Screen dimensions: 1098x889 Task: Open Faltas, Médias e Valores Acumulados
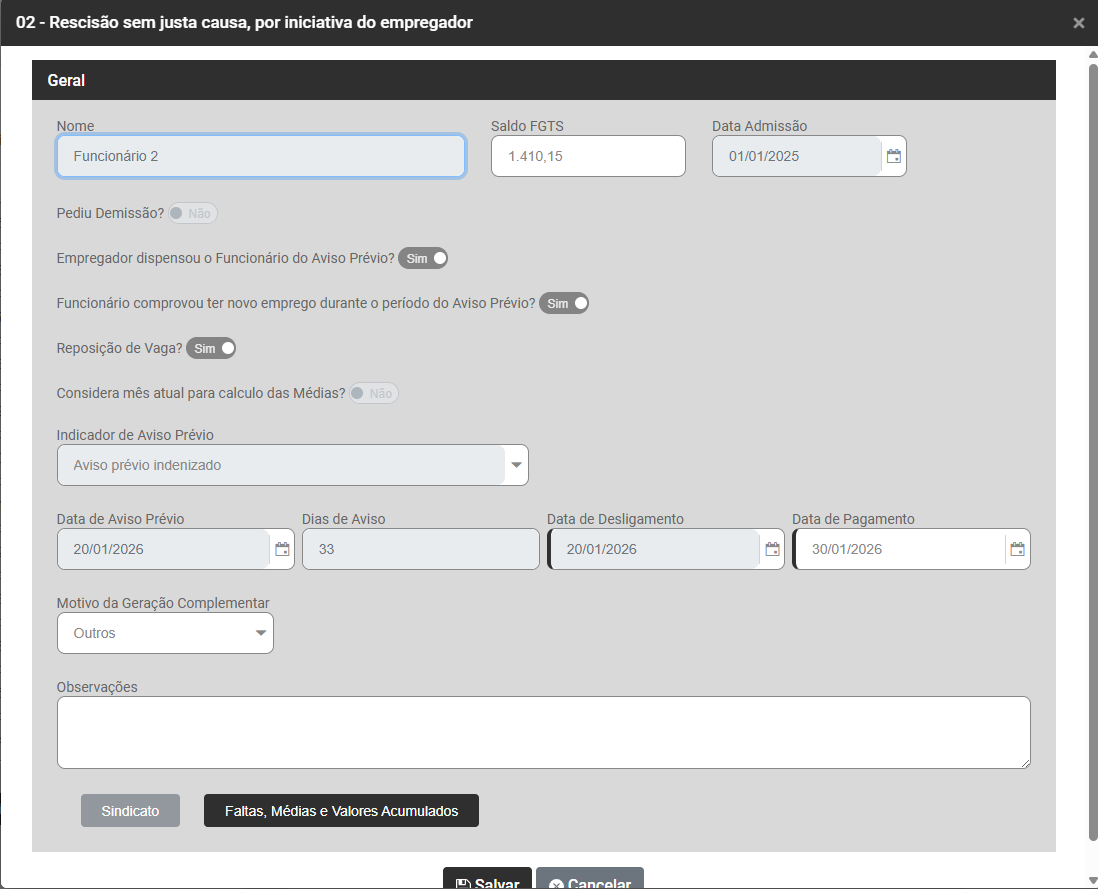coord(341,811)
